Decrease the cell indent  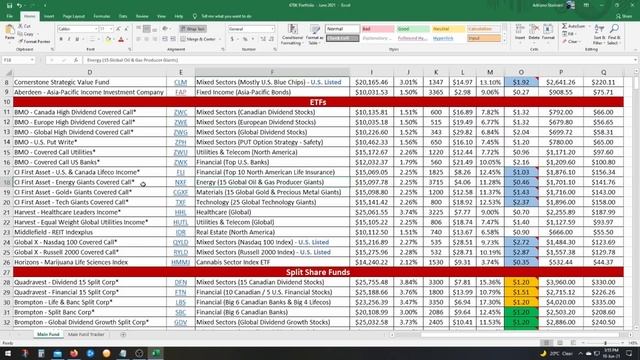click(x=165, y=39)
